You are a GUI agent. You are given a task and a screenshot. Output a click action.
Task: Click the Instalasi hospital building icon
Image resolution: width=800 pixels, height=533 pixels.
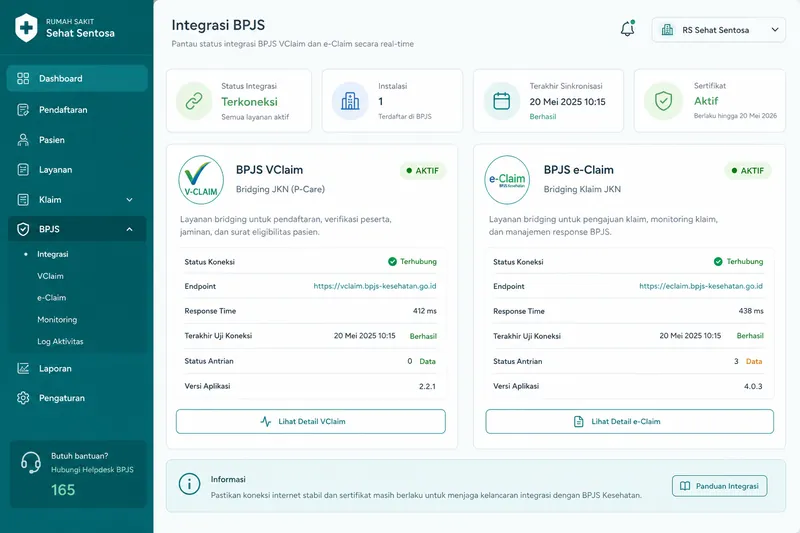(x=350, y=101)
